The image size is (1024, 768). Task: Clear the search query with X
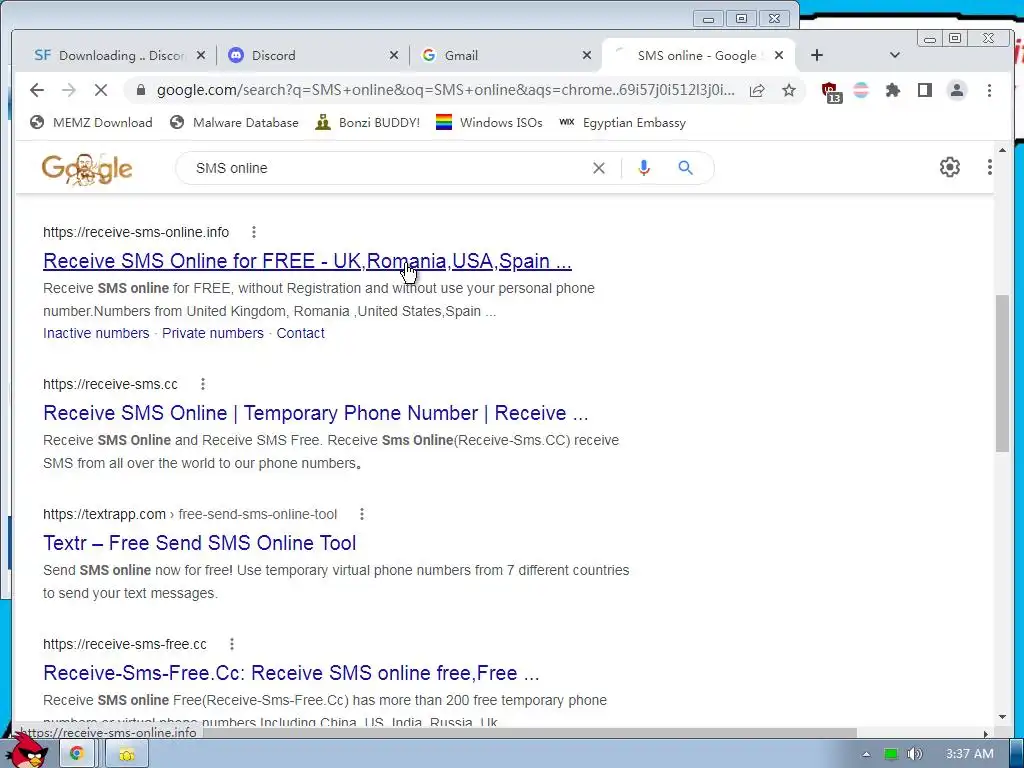click(598, 168)
